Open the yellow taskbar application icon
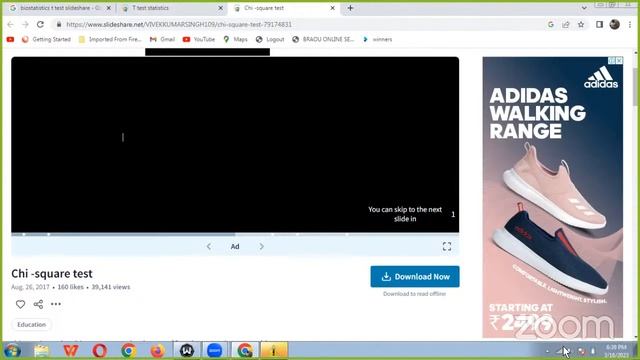Image resolution: width=640 pixels, height=360 pixels. (274, 351)
